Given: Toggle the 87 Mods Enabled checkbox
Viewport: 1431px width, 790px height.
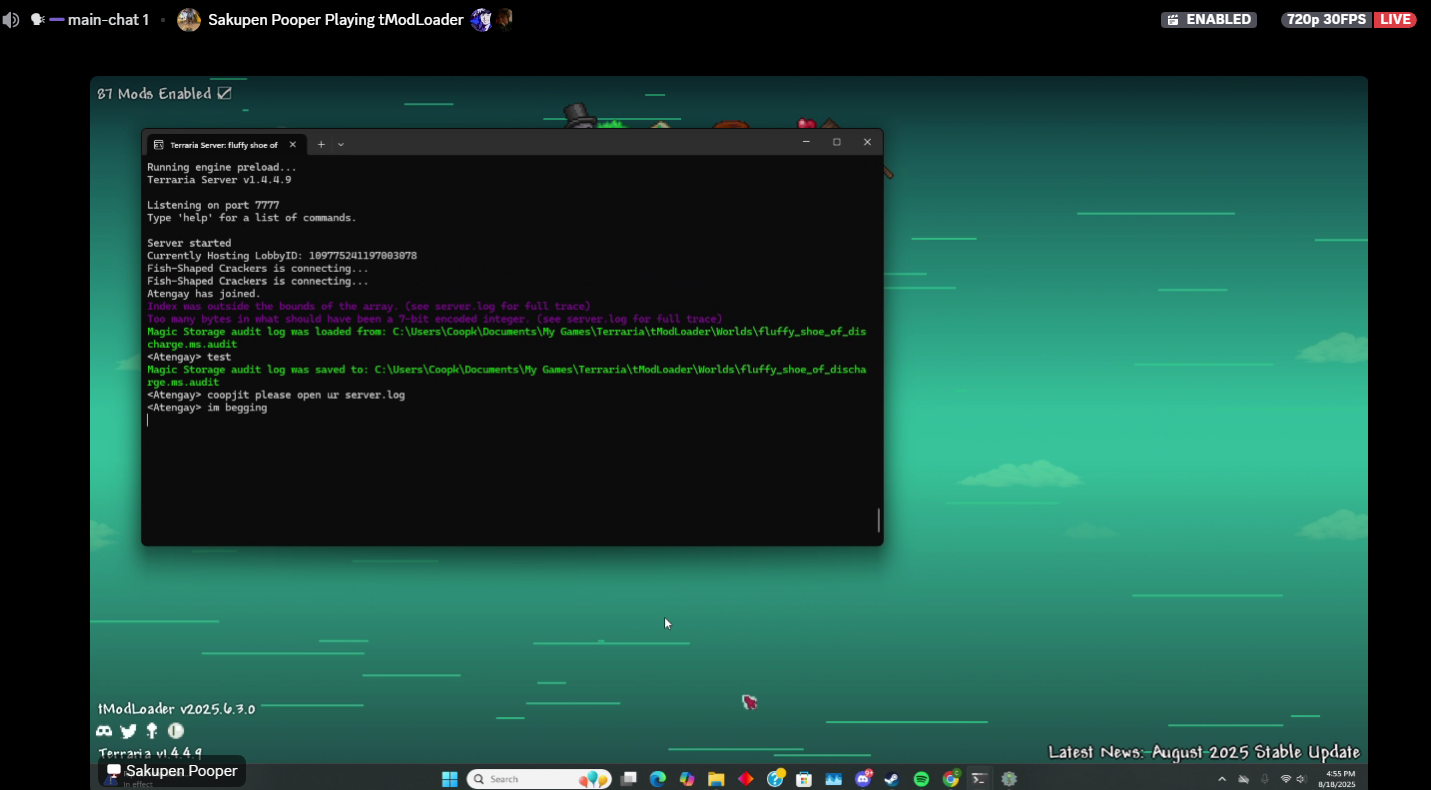Looking at the screenshot, I should (224, 93).
